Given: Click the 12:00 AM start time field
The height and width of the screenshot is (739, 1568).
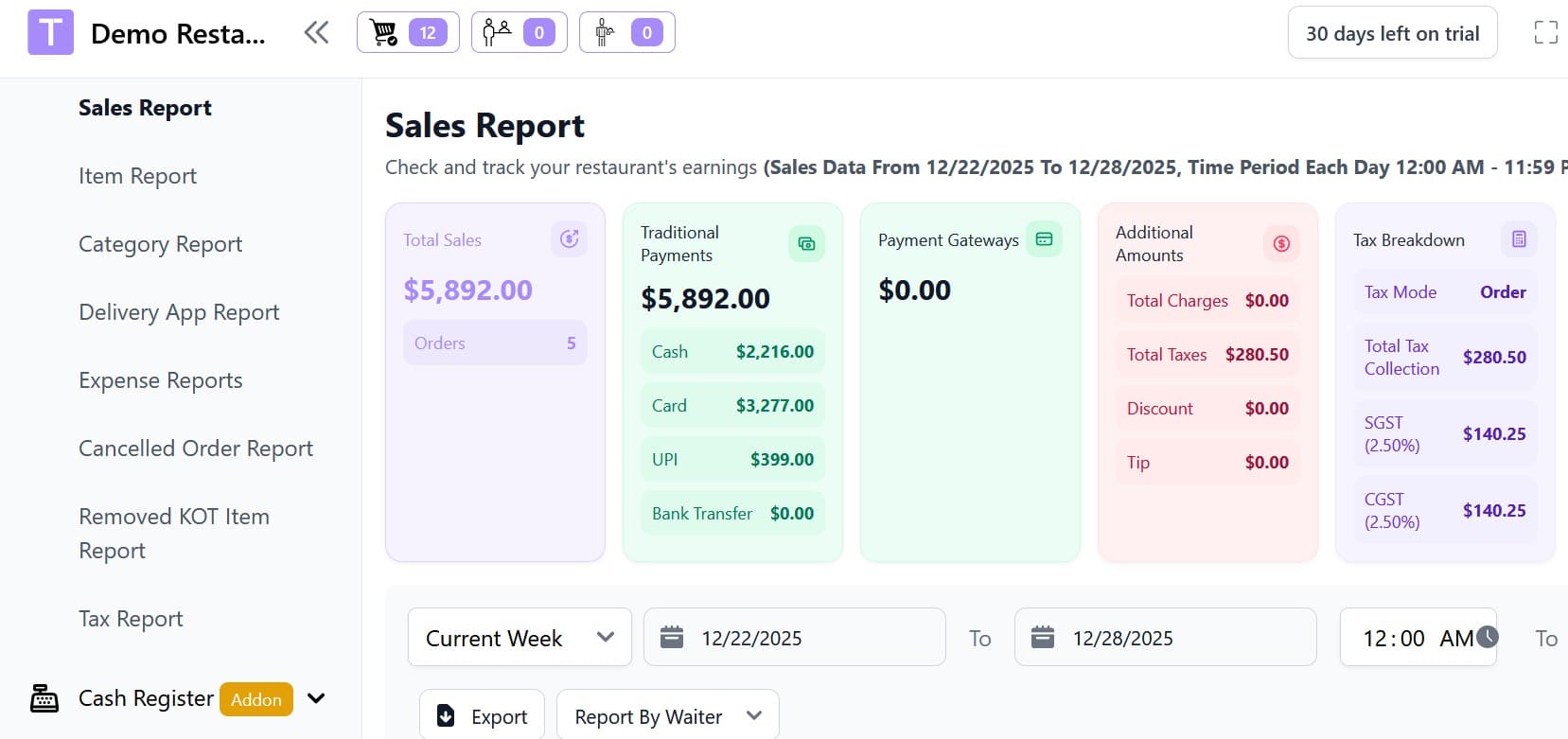Looking at the screenshot, I should 1417,638.
